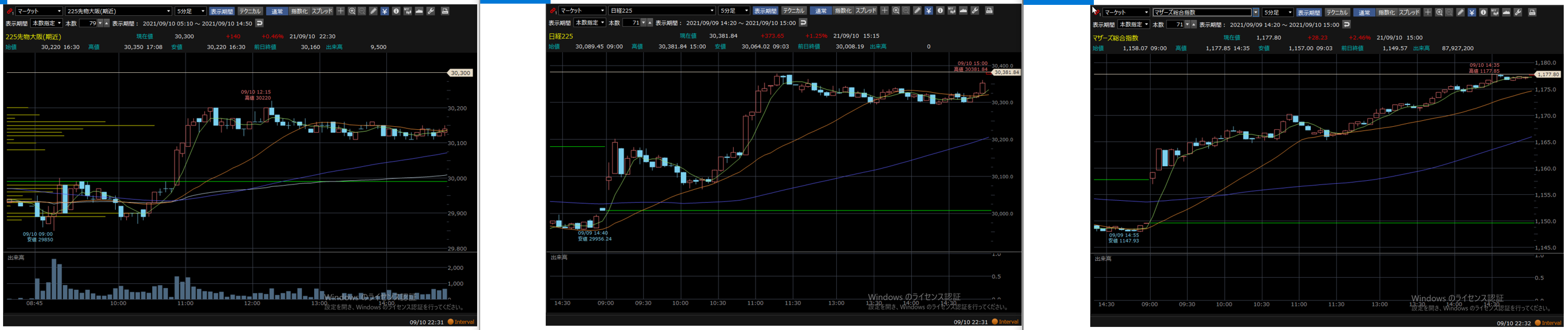Toggle 指数化 mode on 225先物大阪 chart
The height and width of the screenshot is (330, 1568).
point(299,11)
